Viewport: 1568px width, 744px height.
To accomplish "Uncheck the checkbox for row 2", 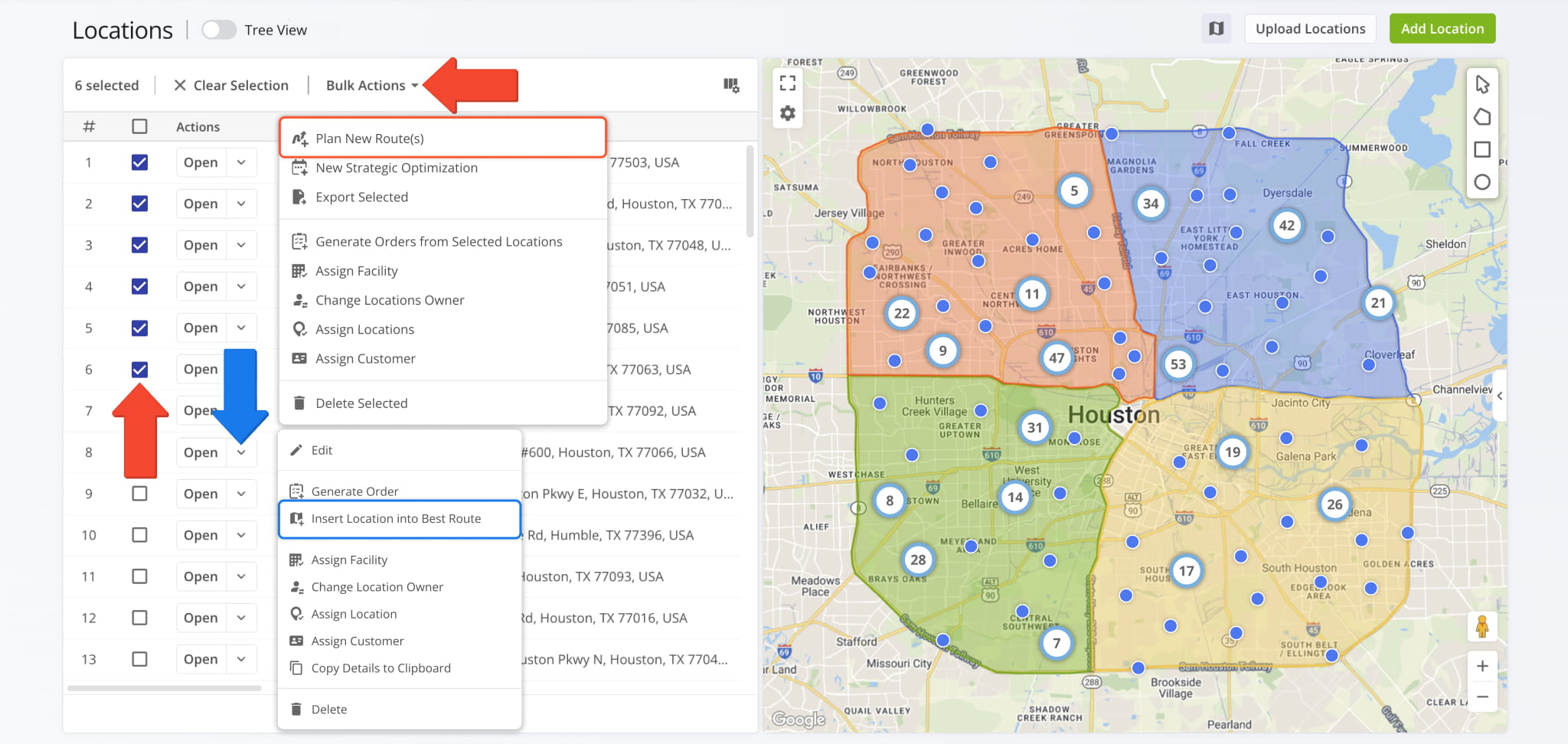I will (x=139, y=204).
